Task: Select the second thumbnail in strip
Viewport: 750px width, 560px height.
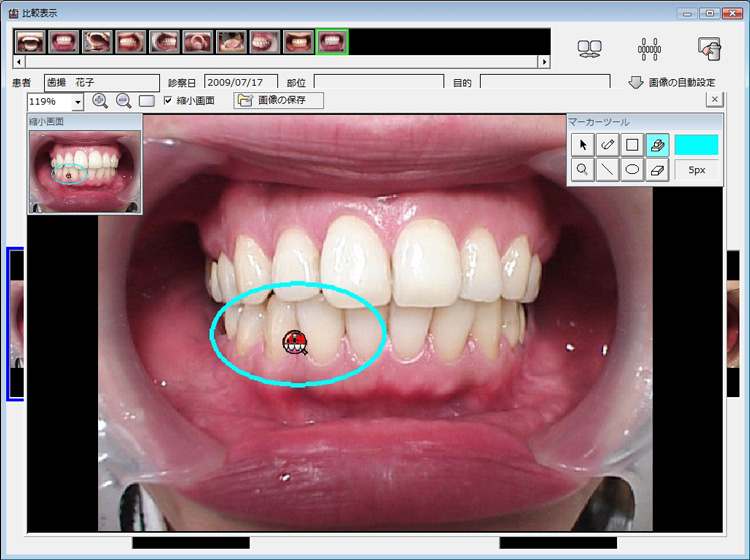Action: (x=63, y=42)
